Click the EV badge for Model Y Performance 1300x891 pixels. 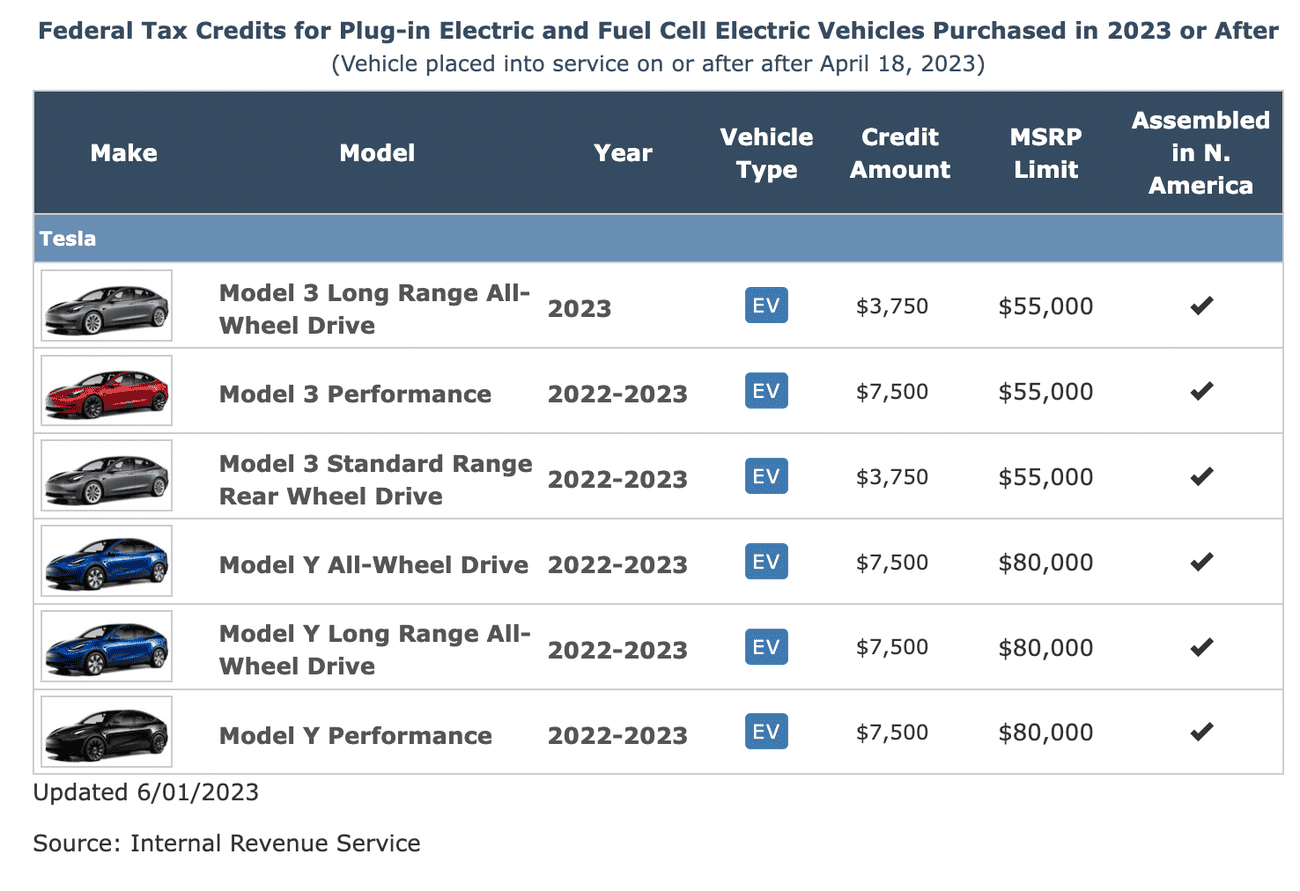point(766,732)
